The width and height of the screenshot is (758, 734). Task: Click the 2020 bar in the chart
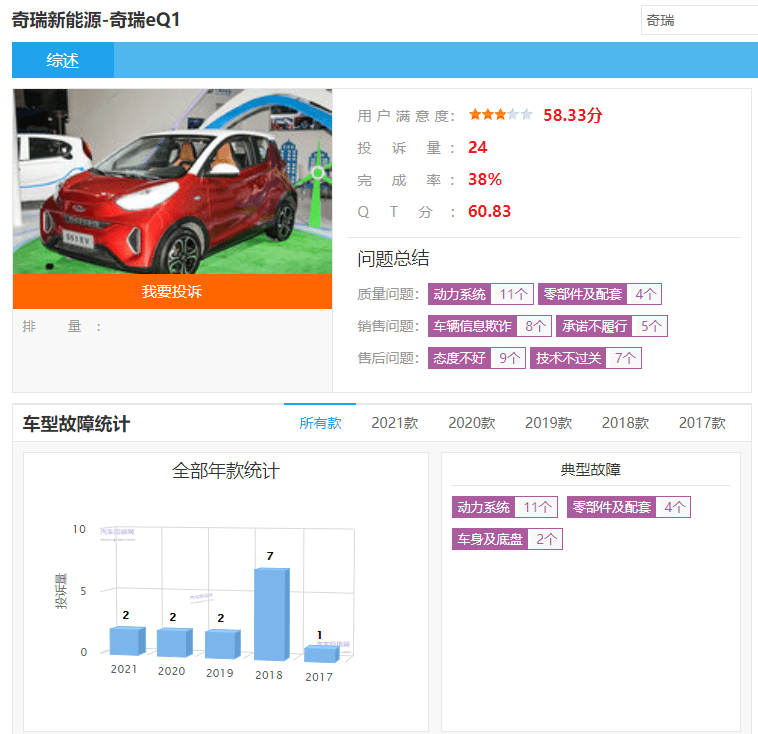point(175,642)
